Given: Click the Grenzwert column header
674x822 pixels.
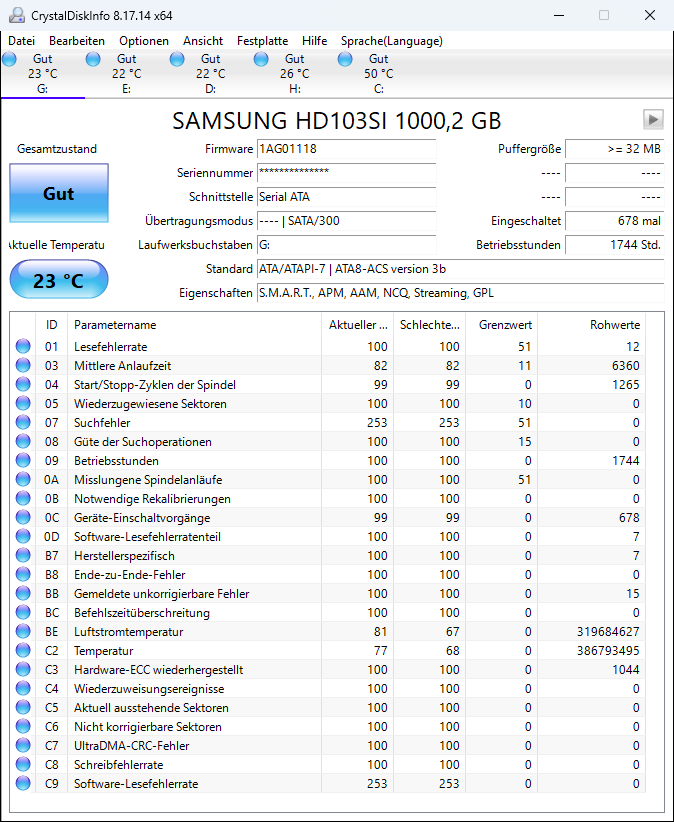Looking at the screenshot, I should coord(502,325).
